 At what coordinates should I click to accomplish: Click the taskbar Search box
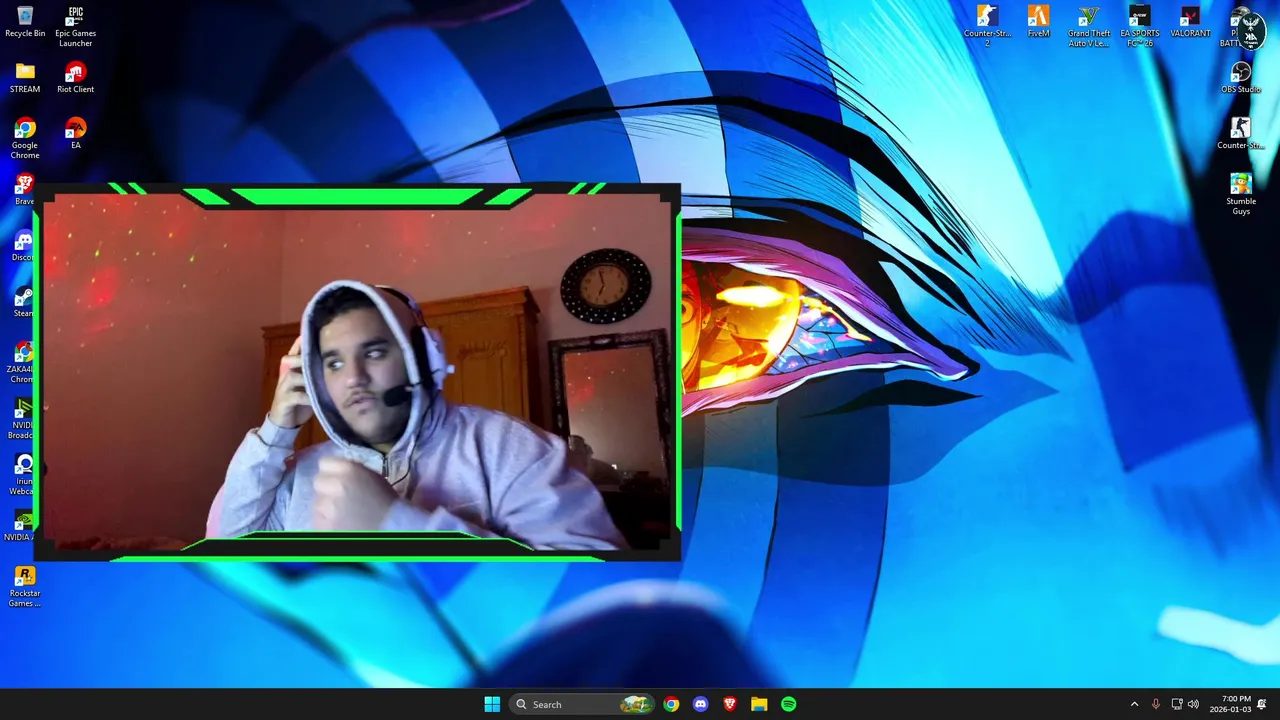tap(582, 704)
